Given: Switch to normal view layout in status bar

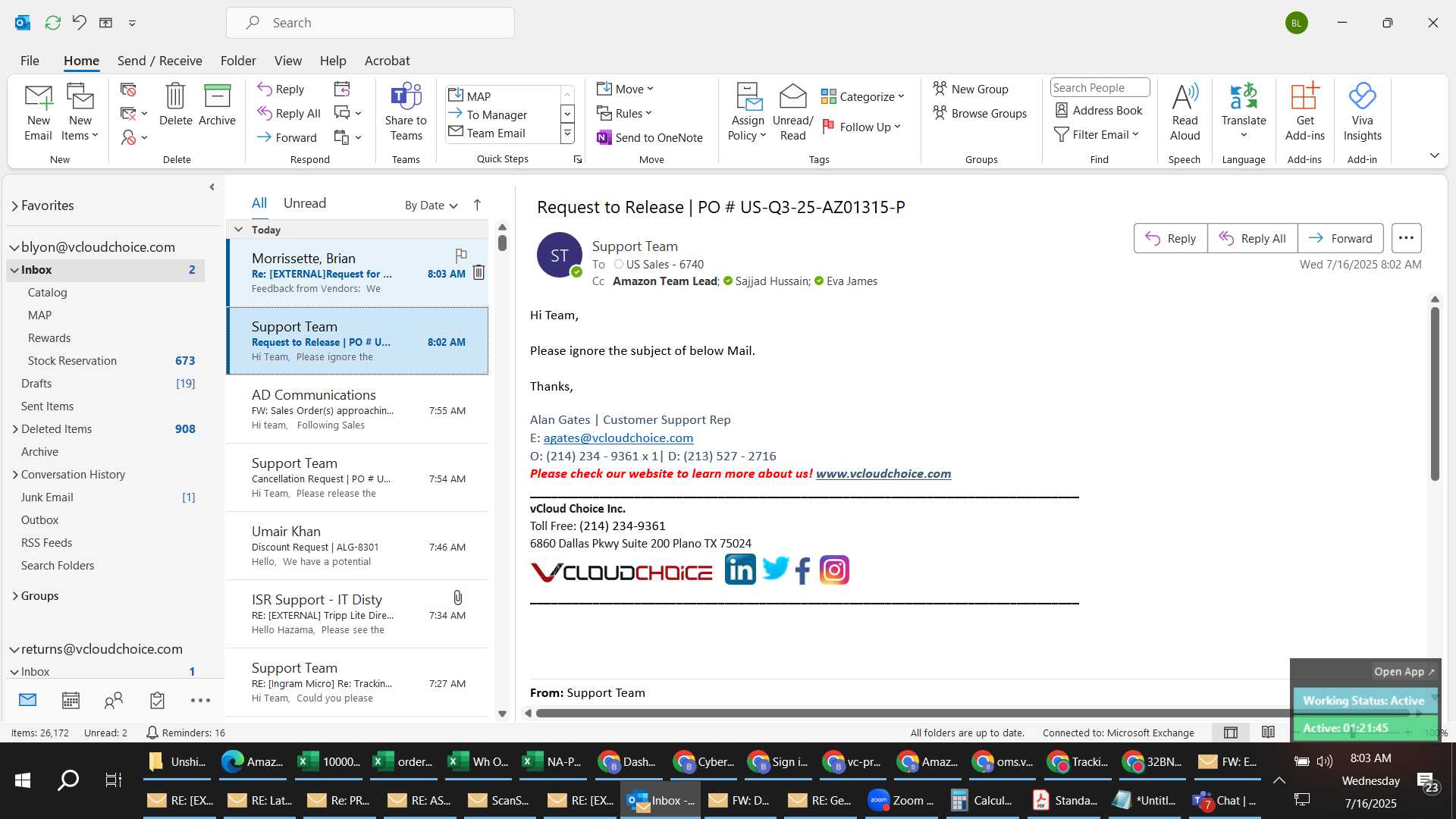Looking at the screenshot, I should click(x=1231, y=733).
